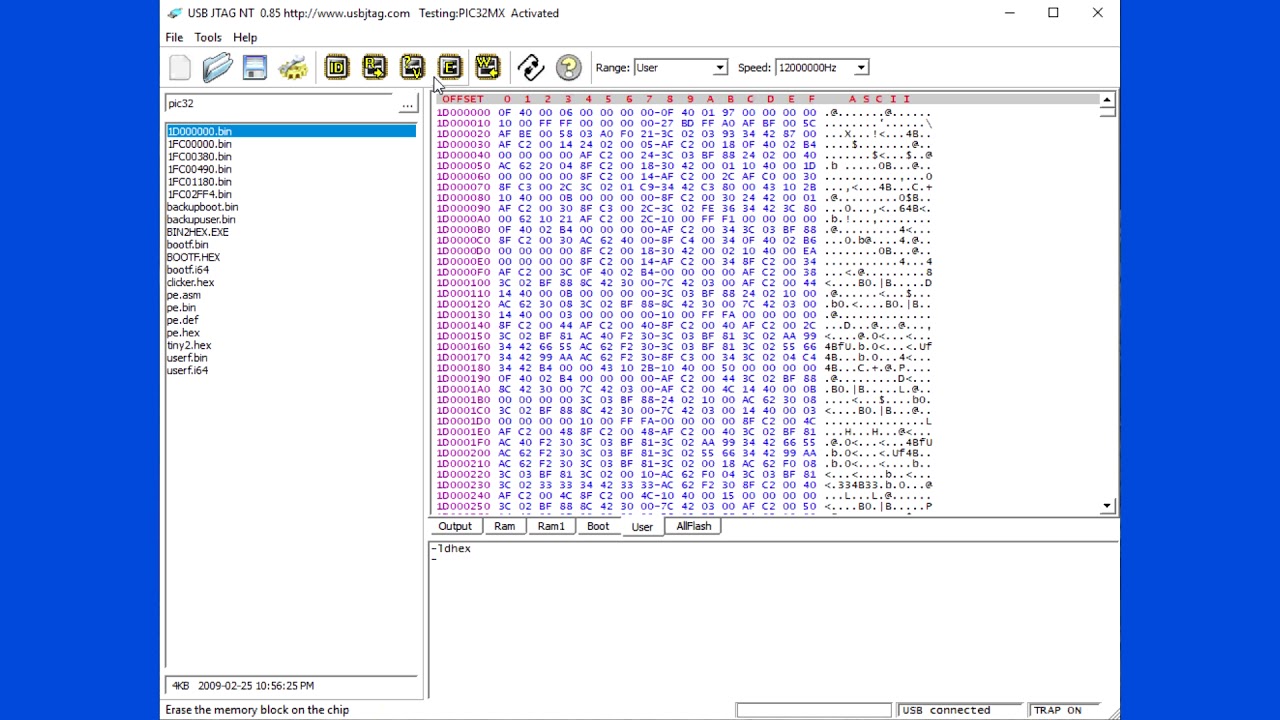Detect the chip with the ID icon
Viewport: 1280px width, 720px height.
(337, 68)
